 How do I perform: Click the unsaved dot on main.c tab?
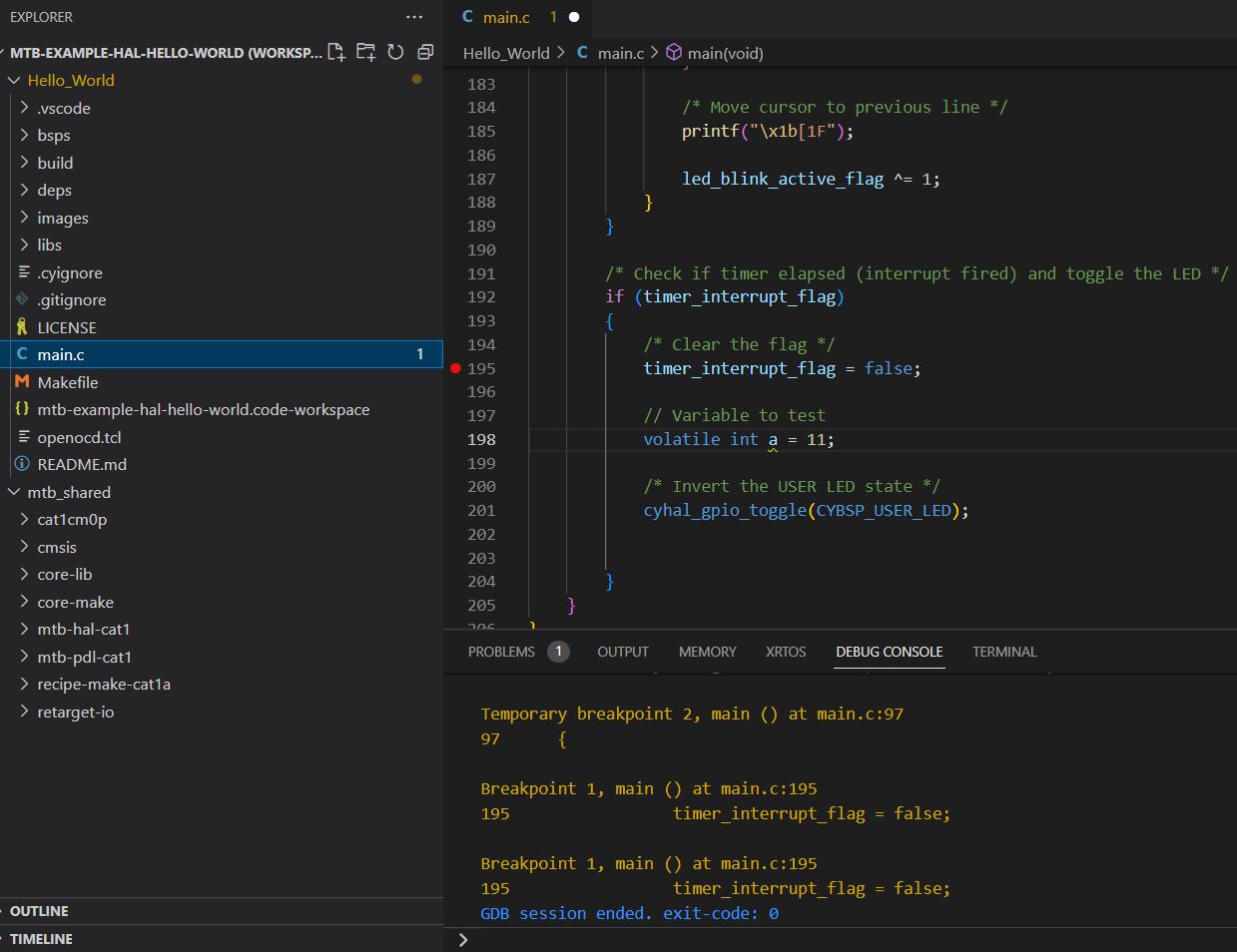(574, 17)
